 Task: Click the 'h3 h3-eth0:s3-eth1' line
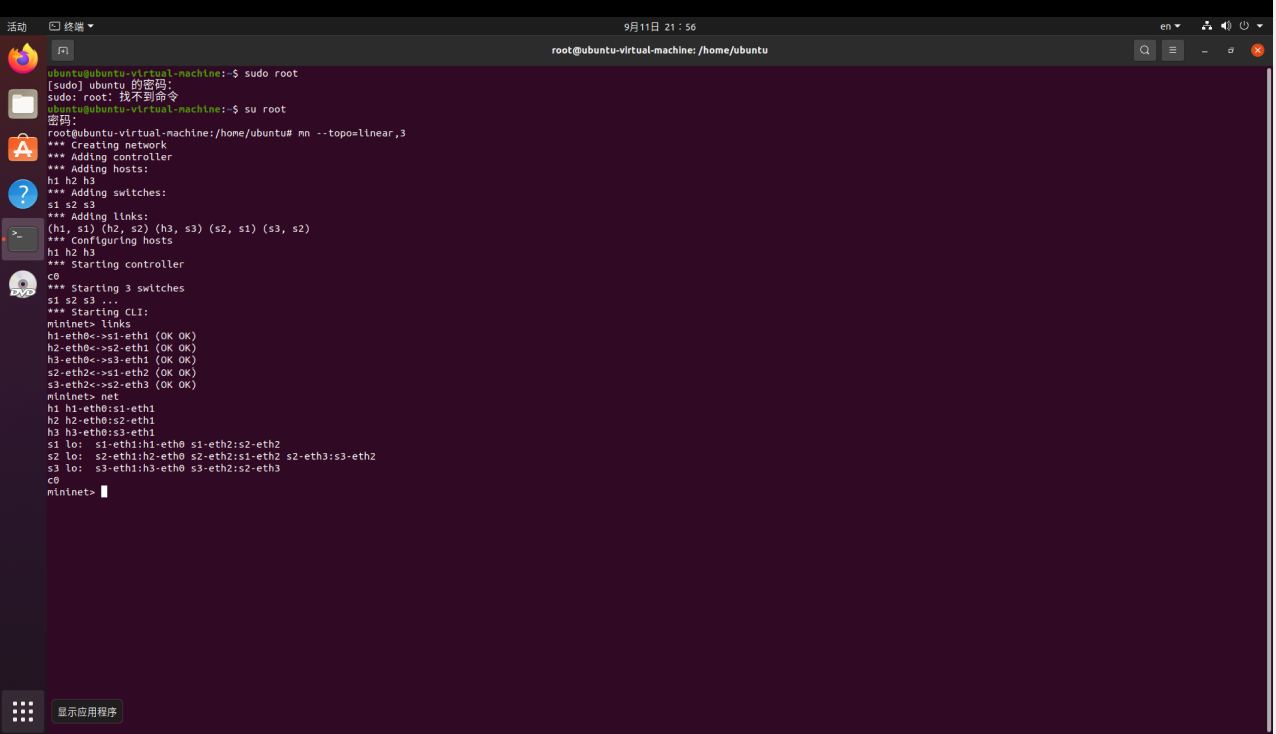[x=101, y=432]
